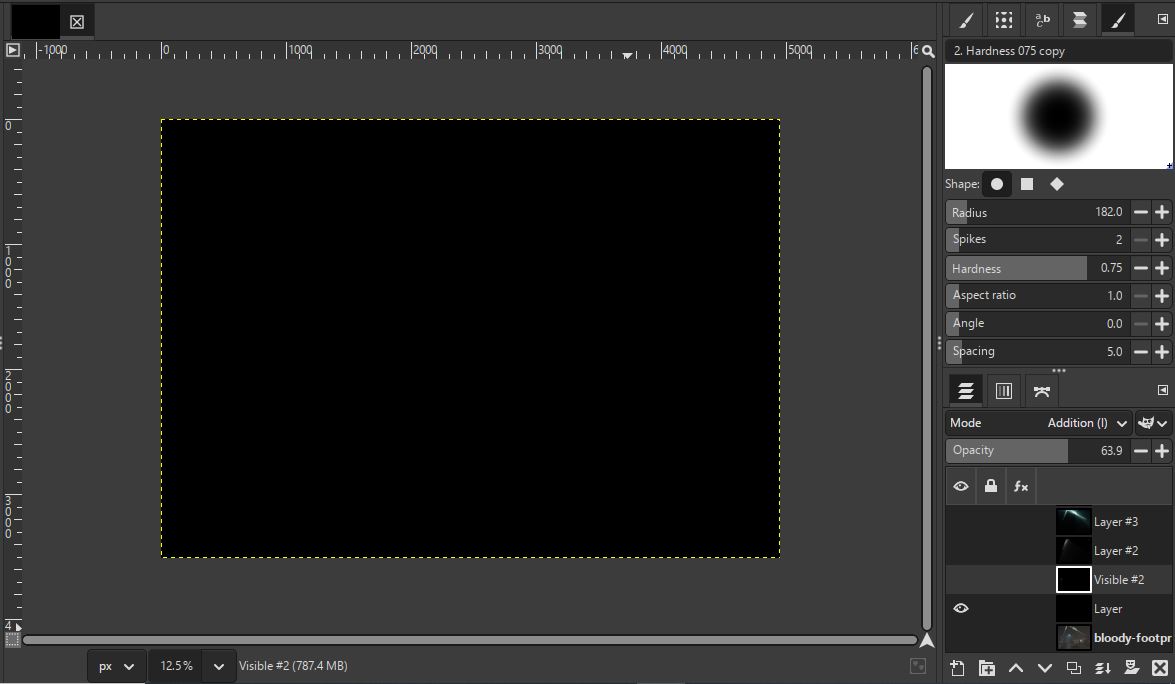Create a new layer group
This screenshot has height=684, width=1175.
pos(986,668)
